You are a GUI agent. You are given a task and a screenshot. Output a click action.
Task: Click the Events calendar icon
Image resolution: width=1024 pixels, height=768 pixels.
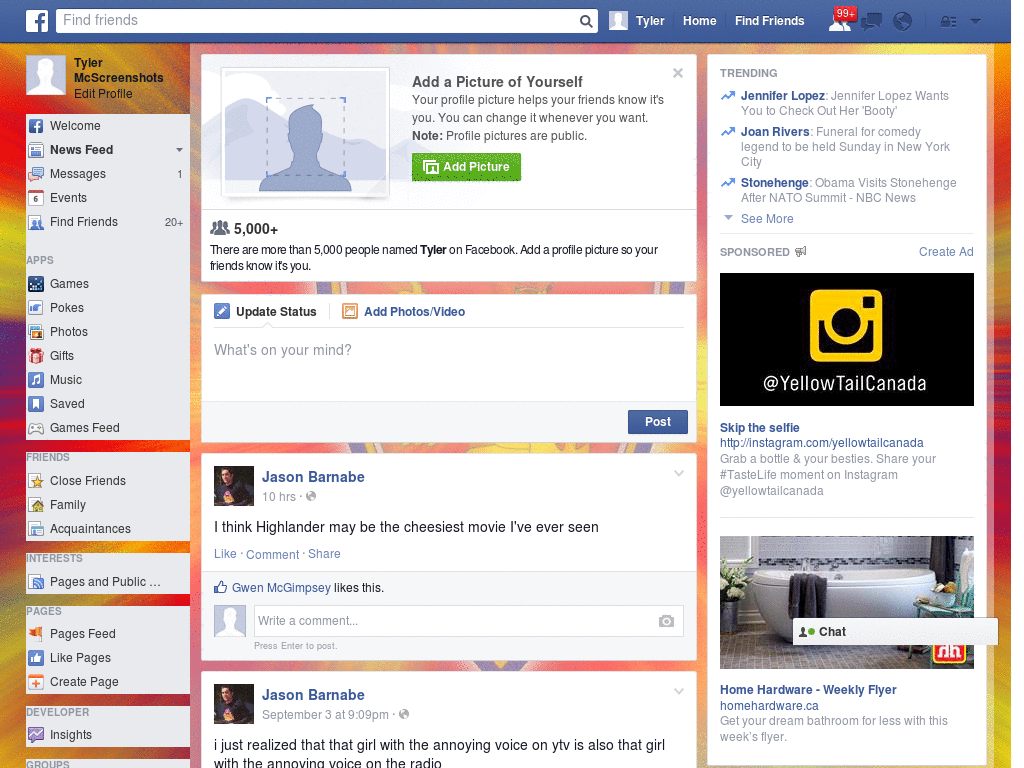click(x=36, y=199)
